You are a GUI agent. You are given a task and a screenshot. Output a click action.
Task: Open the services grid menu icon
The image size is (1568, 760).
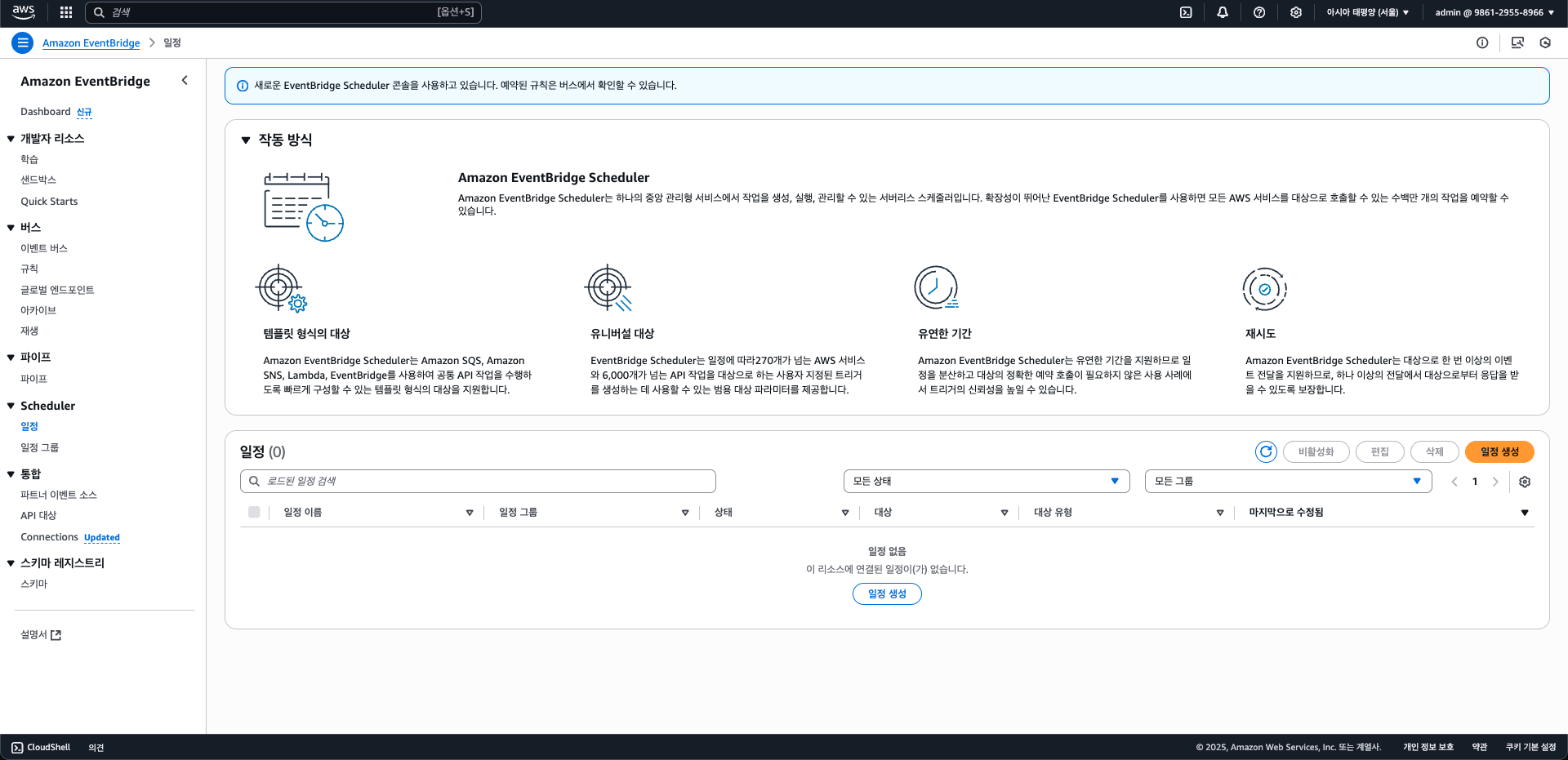pyautogui.click(x=66, y=12)
